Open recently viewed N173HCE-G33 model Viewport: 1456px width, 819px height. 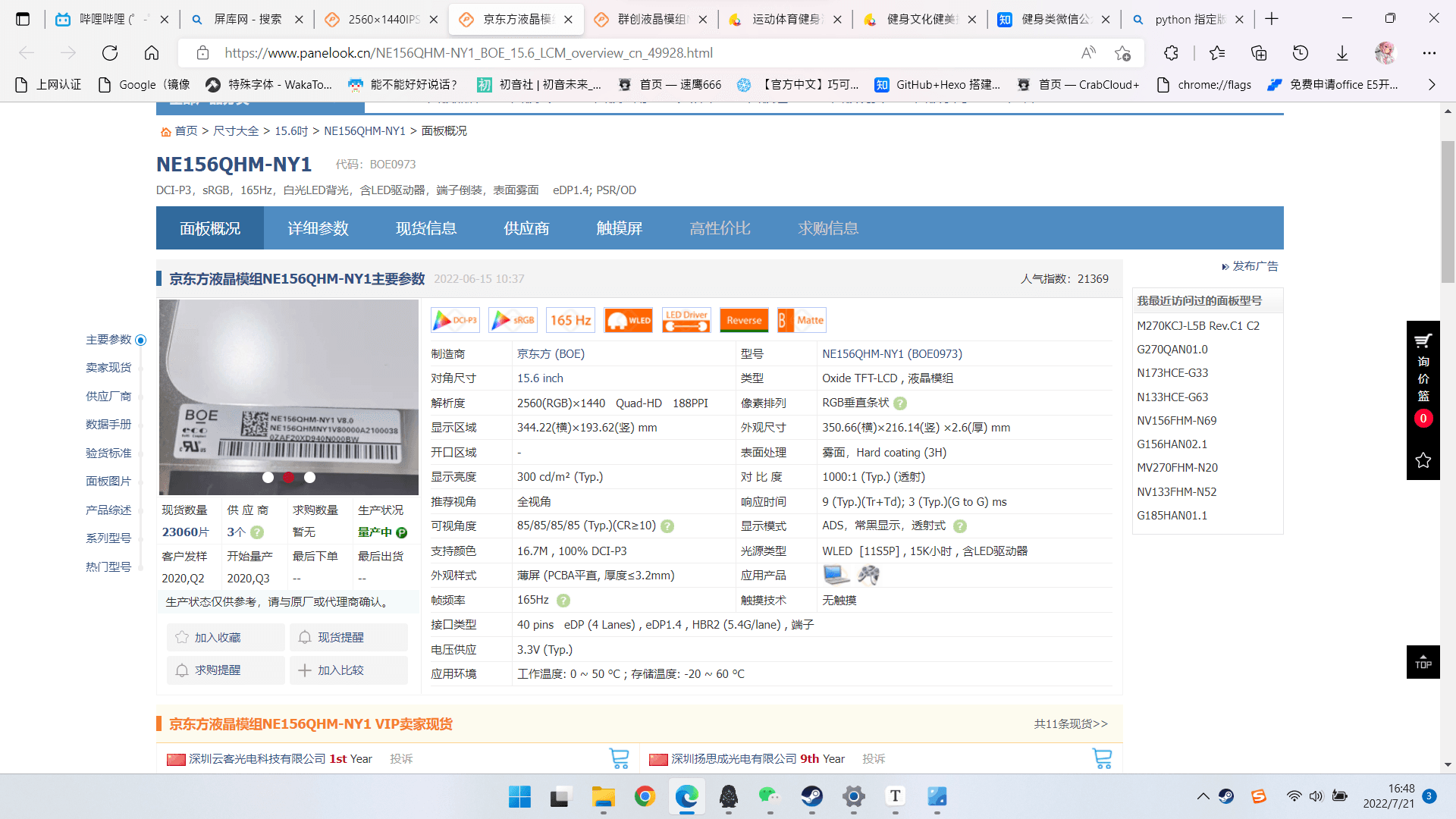point(1172,373)
